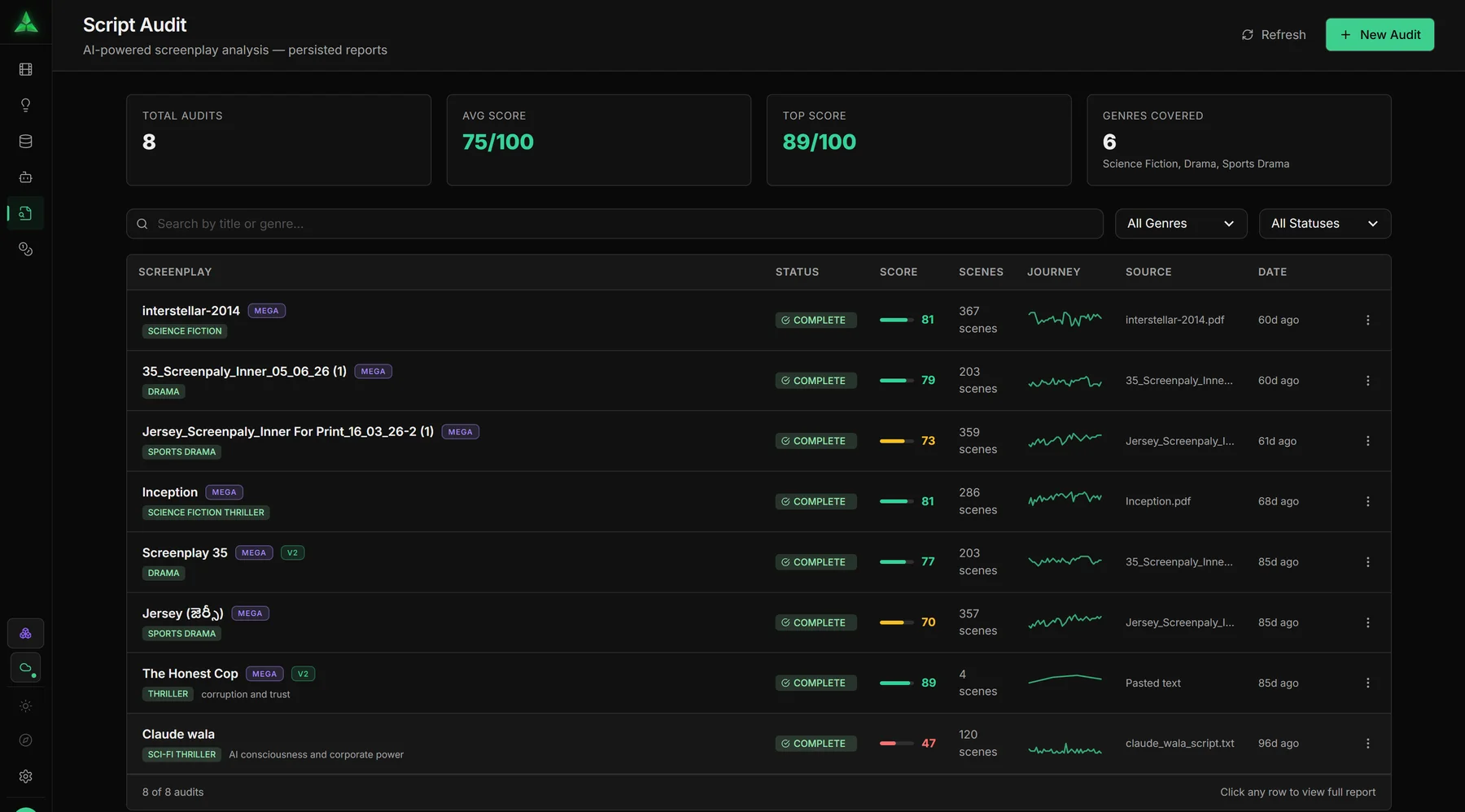The width and height of the screenshot is (1465, 812).
Task: Click the V2 badge on Screenplay 35
Action: [x=292, y=552]
